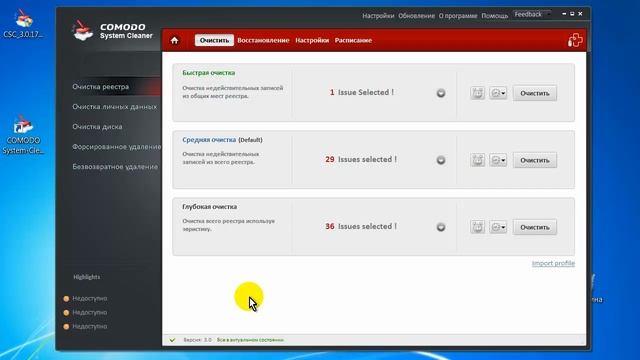
Task: Switch to the Восстановление tab
Action: click(263, 40)
